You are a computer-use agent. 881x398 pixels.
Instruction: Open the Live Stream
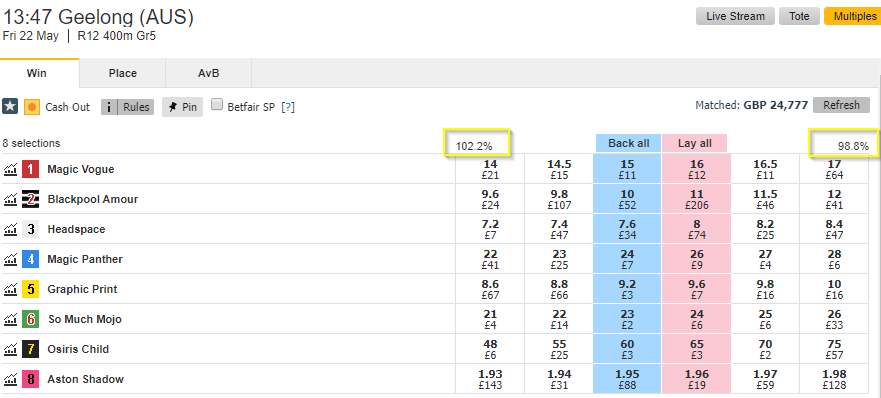(x=735, y=16)
